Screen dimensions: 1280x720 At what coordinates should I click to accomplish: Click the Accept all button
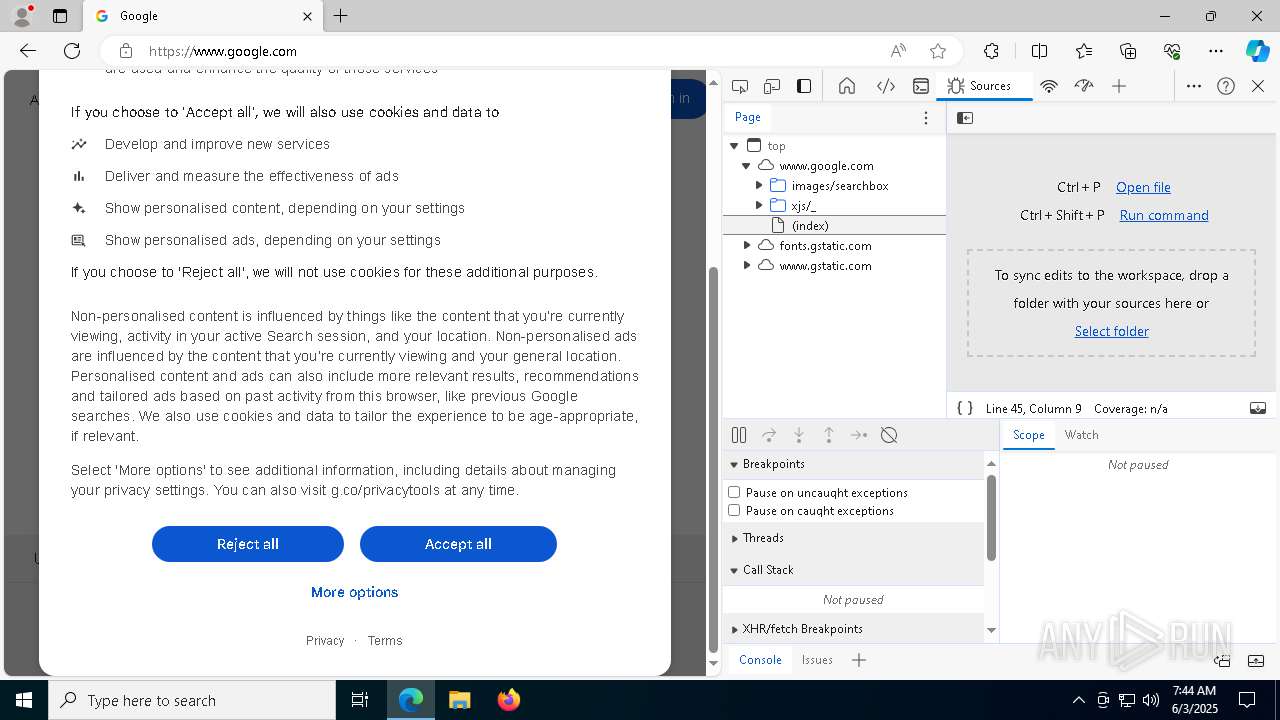[458, 544]
